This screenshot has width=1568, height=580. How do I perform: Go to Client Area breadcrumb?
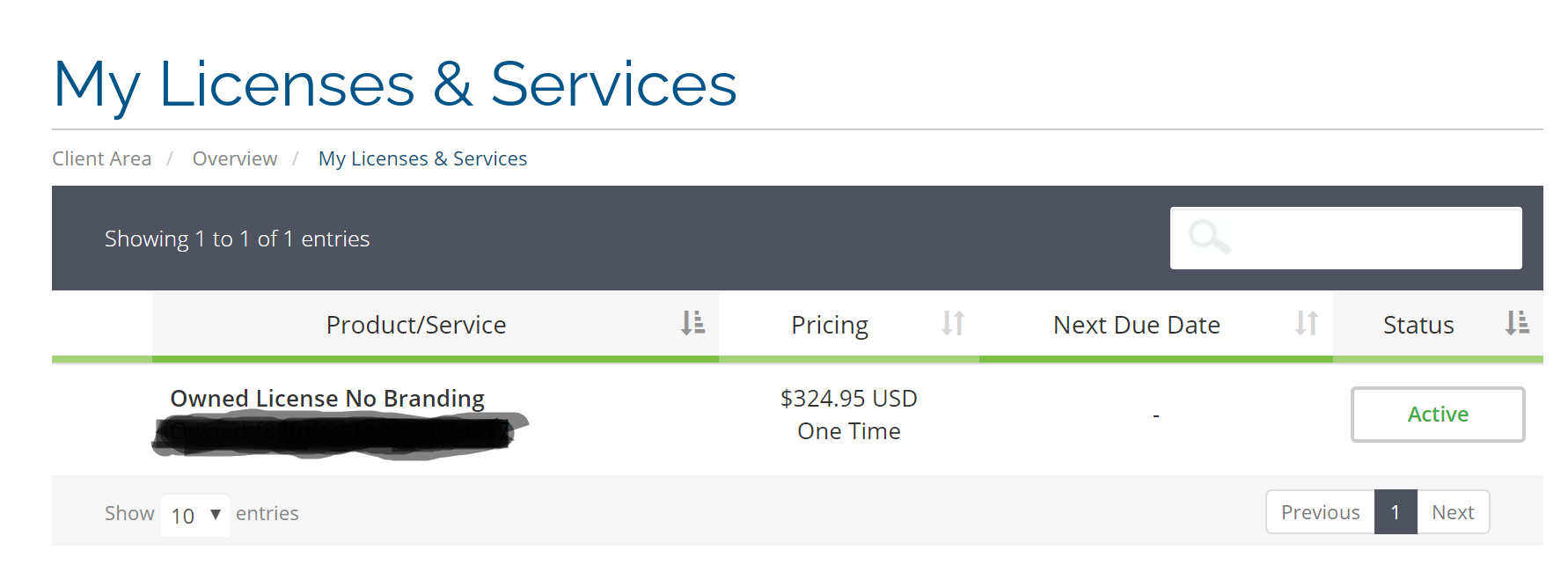(x=102, y=159)
